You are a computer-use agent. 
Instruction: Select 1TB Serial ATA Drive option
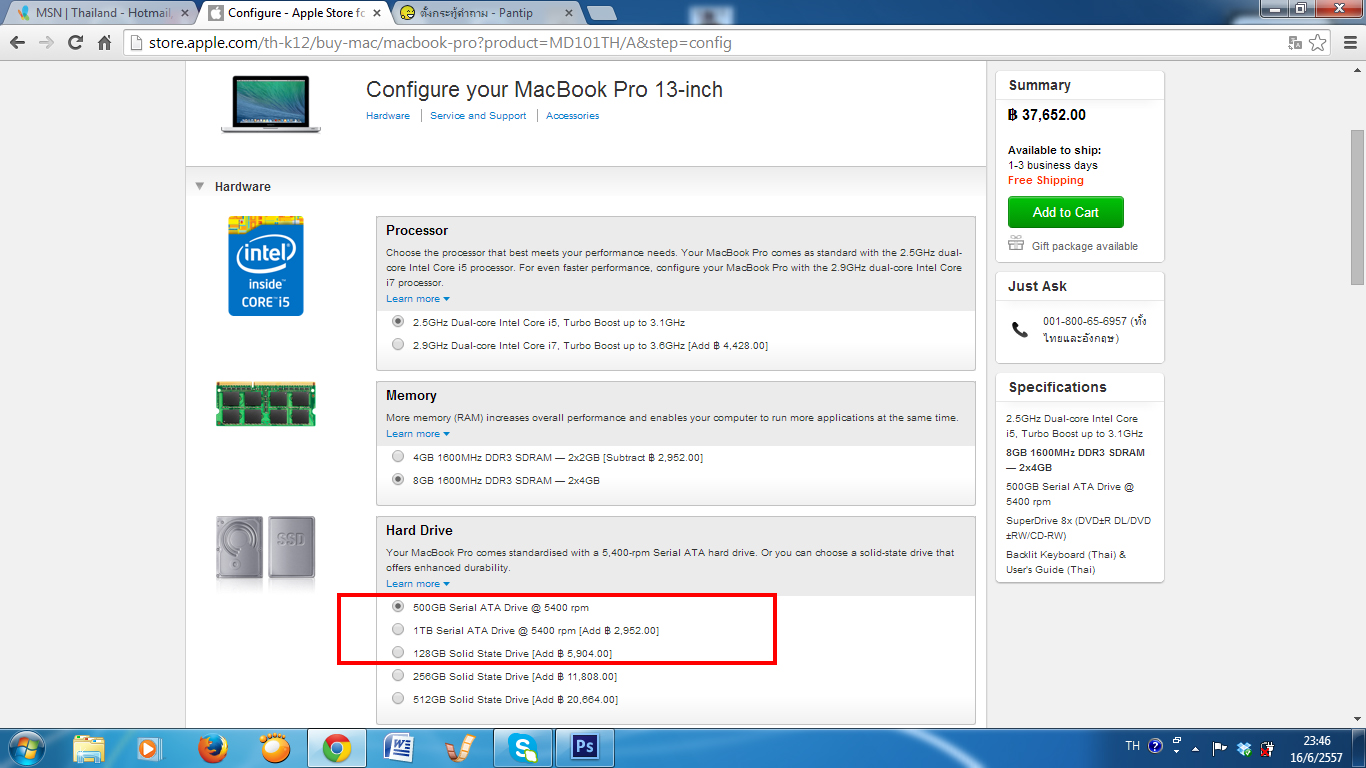398,630
